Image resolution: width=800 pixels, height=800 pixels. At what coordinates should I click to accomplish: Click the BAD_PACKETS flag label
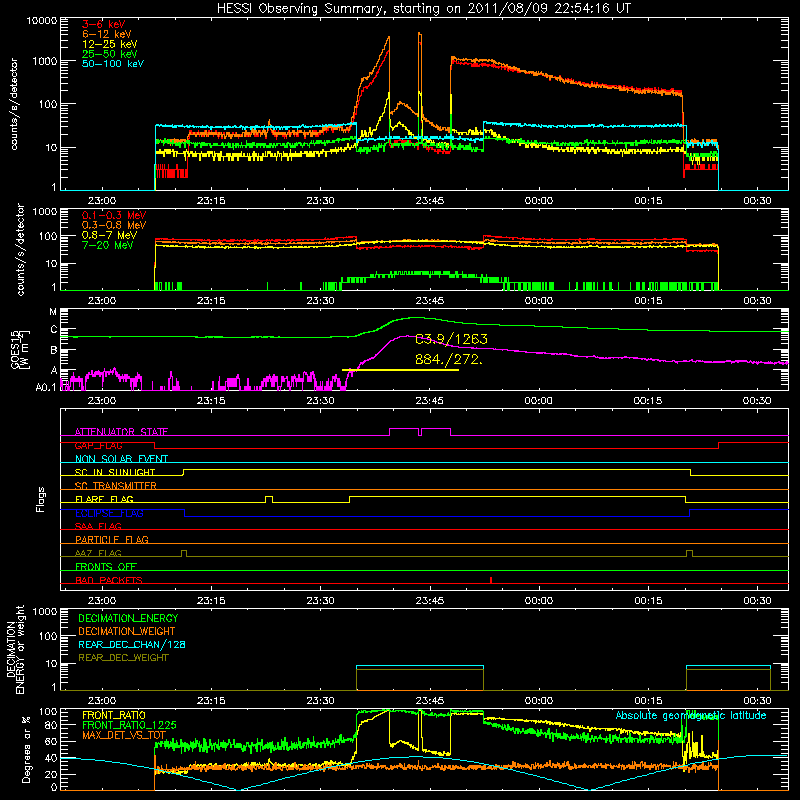[x=109, y=580]
